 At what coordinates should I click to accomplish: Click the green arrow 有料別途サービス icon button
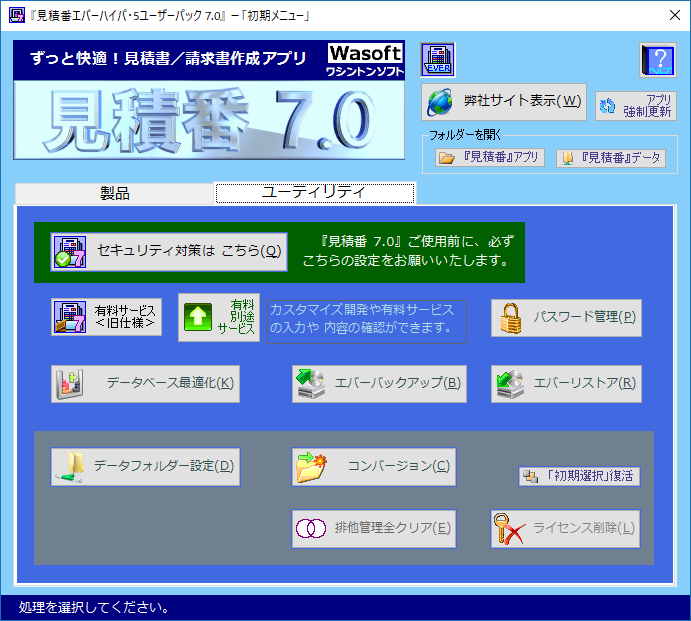[219, 317]
